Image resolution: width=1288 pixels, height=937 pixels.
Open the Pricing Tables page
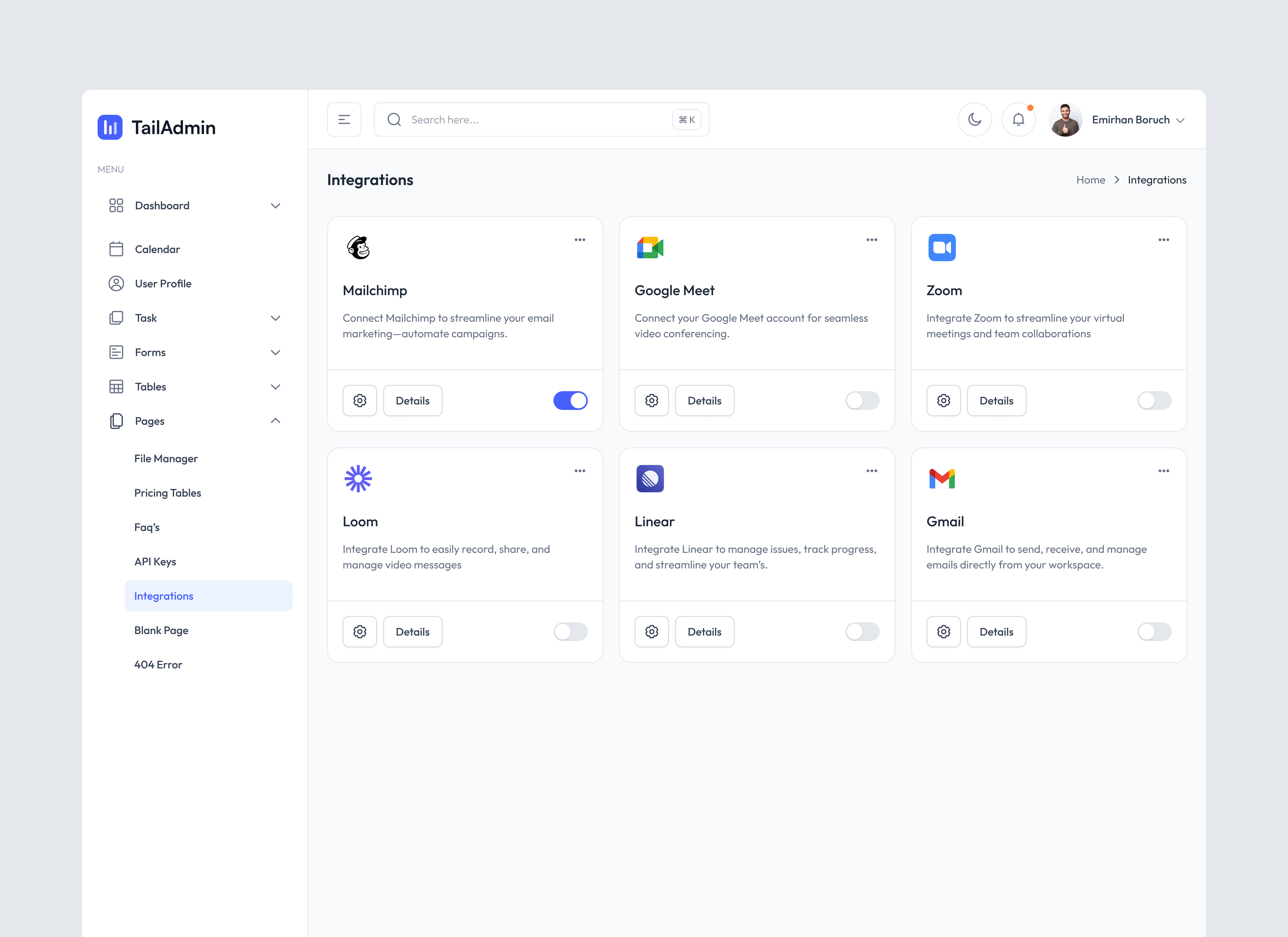click(168, 493)
